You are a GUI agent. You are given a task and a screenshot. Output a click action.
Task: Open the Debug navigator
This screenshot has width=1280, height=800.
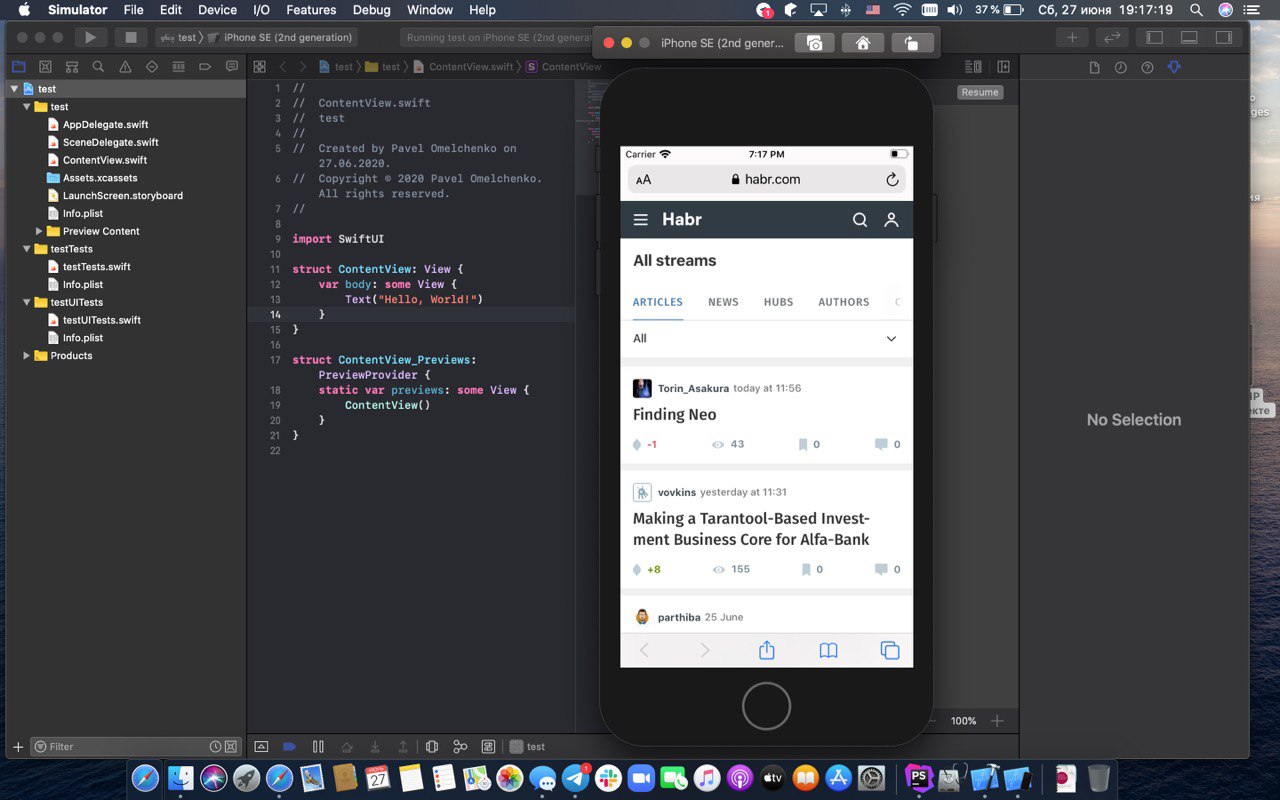coord(178,67)
